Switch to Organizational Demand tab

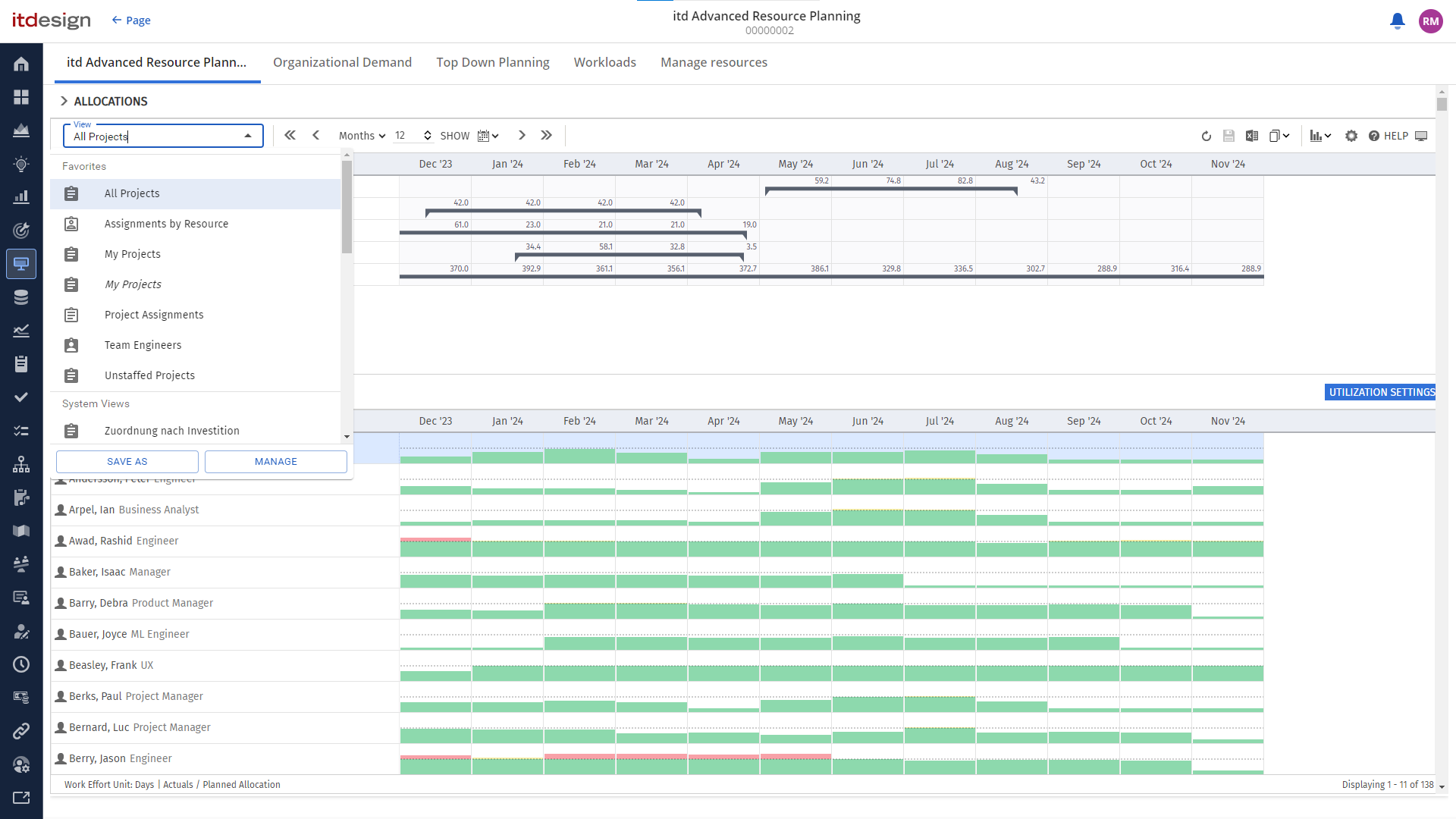pos(342,62)
